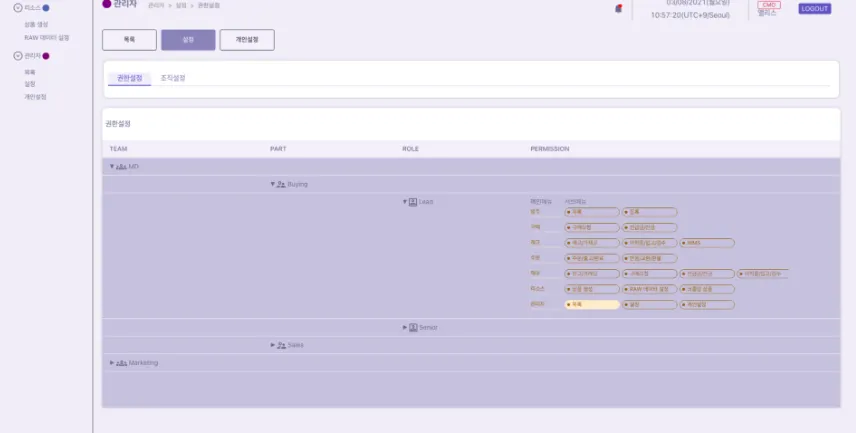Collapse the MD team row
The image size is (856, 433).
coord(112,167)
